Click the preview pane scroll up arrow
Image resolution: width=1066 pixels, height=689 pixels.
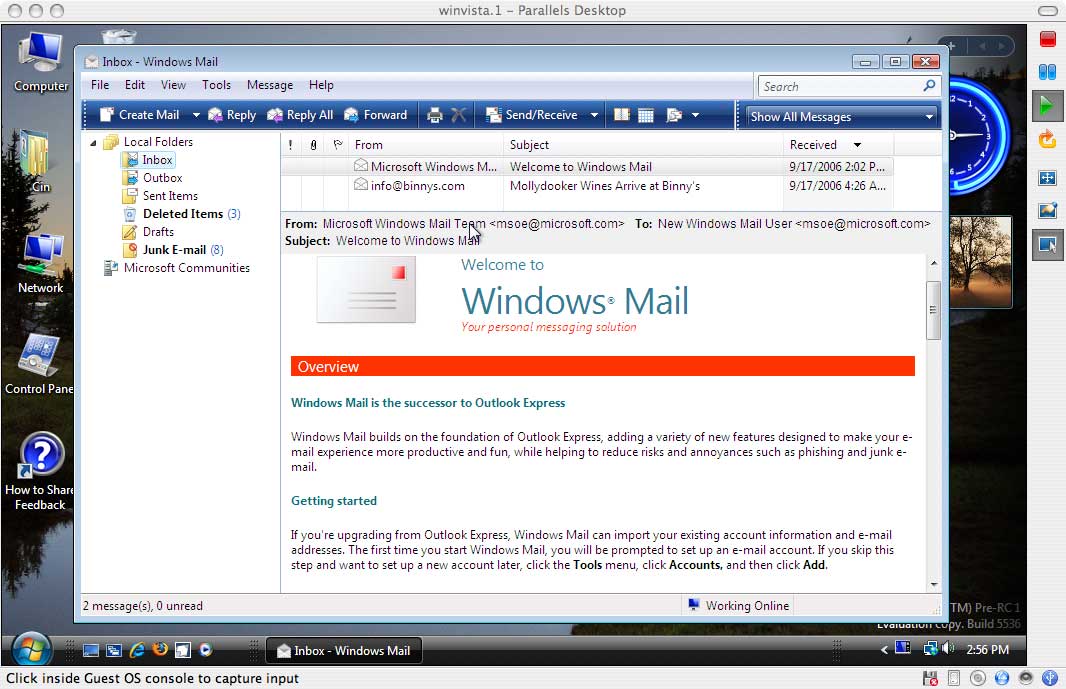coord(934,263)
